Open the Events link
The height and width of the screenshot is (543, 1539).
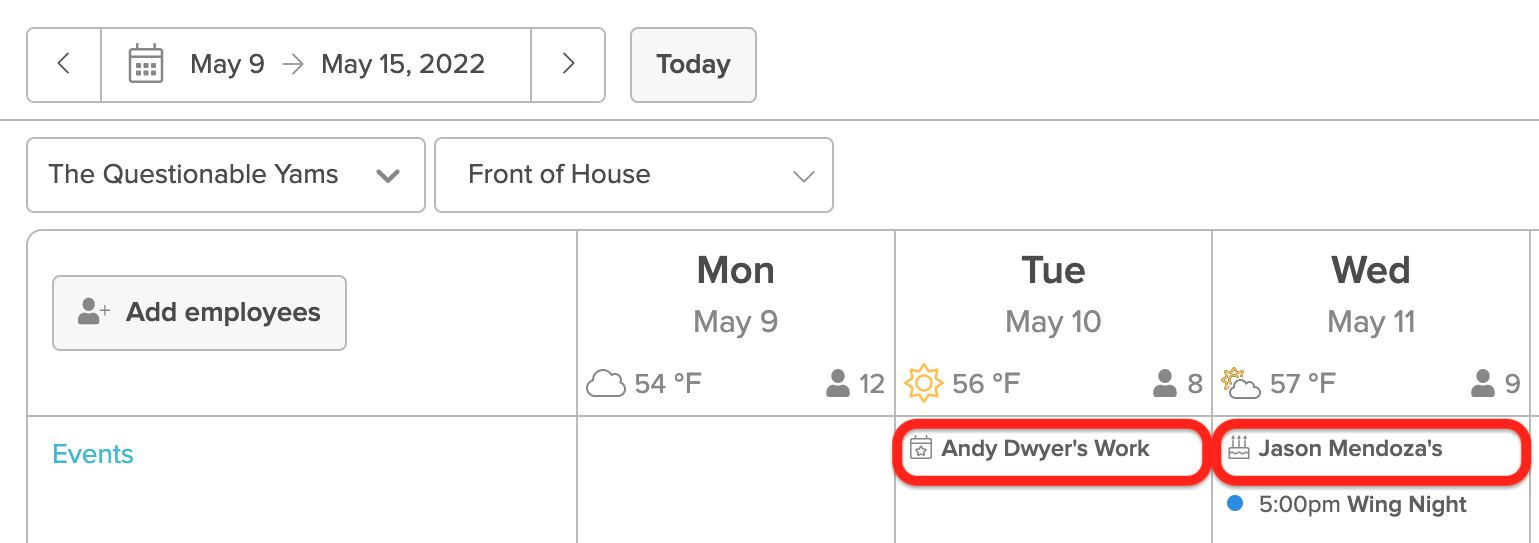coord(93,455)
